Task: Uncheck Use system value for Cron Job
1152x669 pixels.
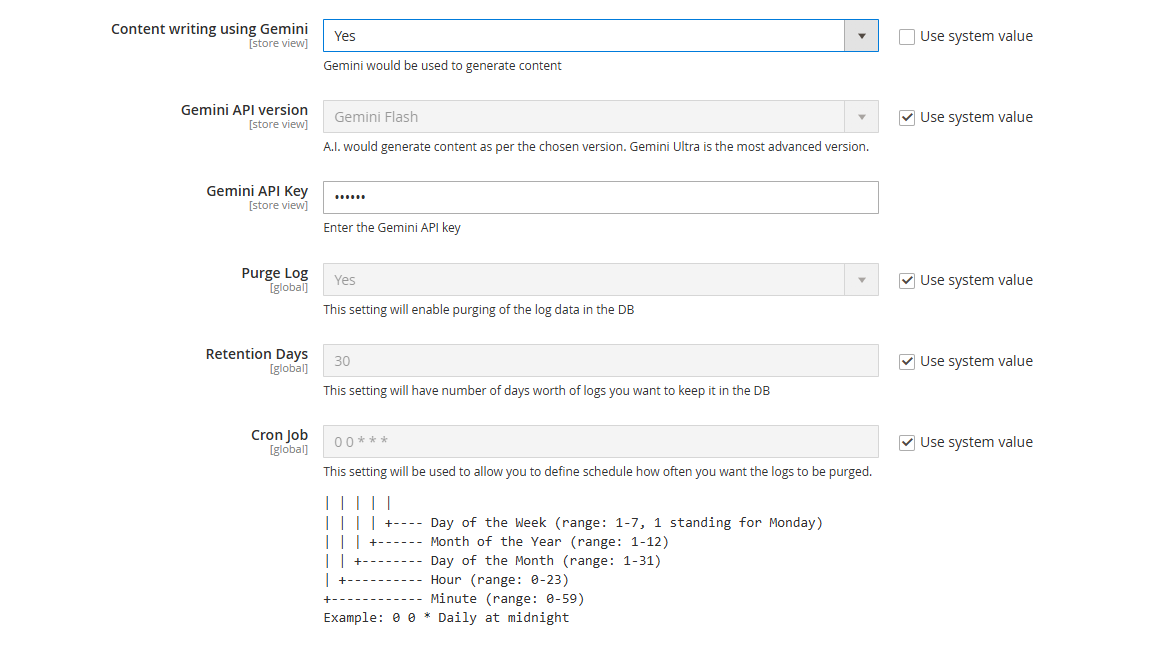Action: (907, 442)
